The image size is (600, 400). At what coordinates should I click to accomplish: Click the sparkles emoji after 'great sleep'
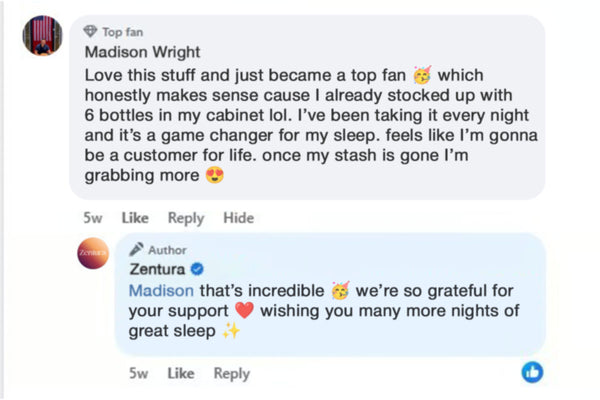231,332
